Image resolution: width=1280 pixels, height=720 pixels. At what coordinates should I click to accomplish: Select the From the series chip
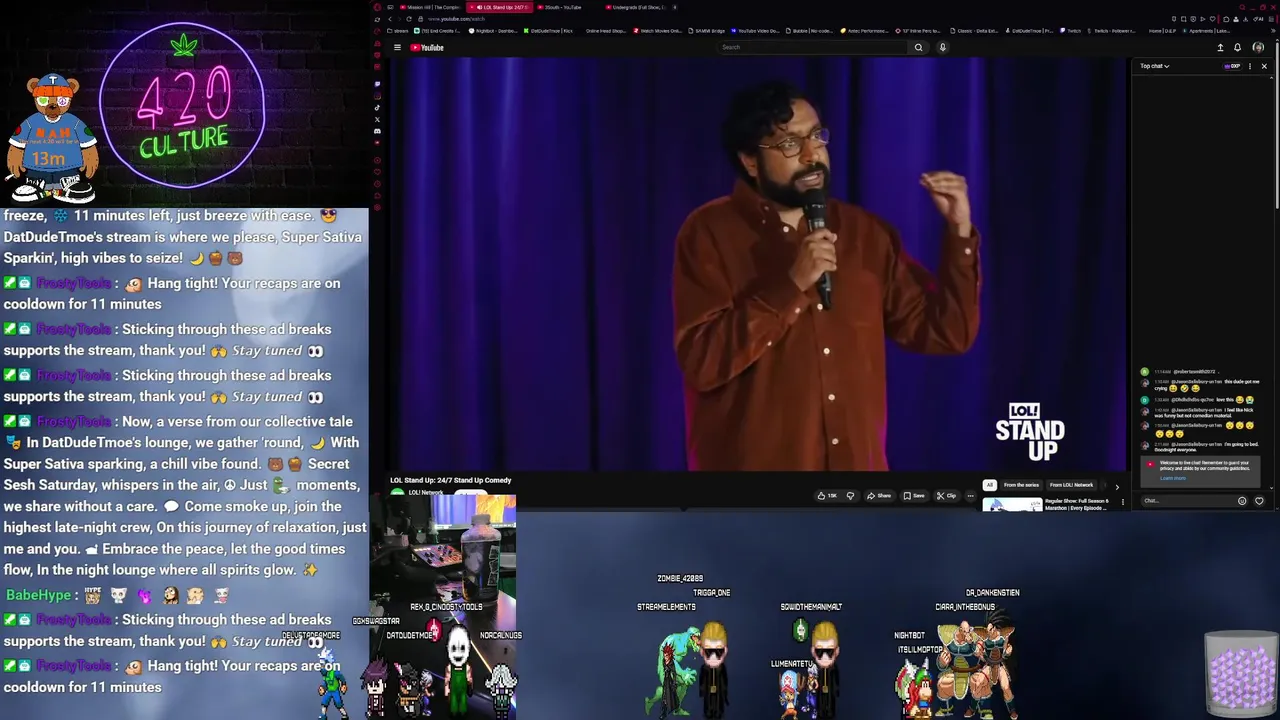tap(1021, 485)
